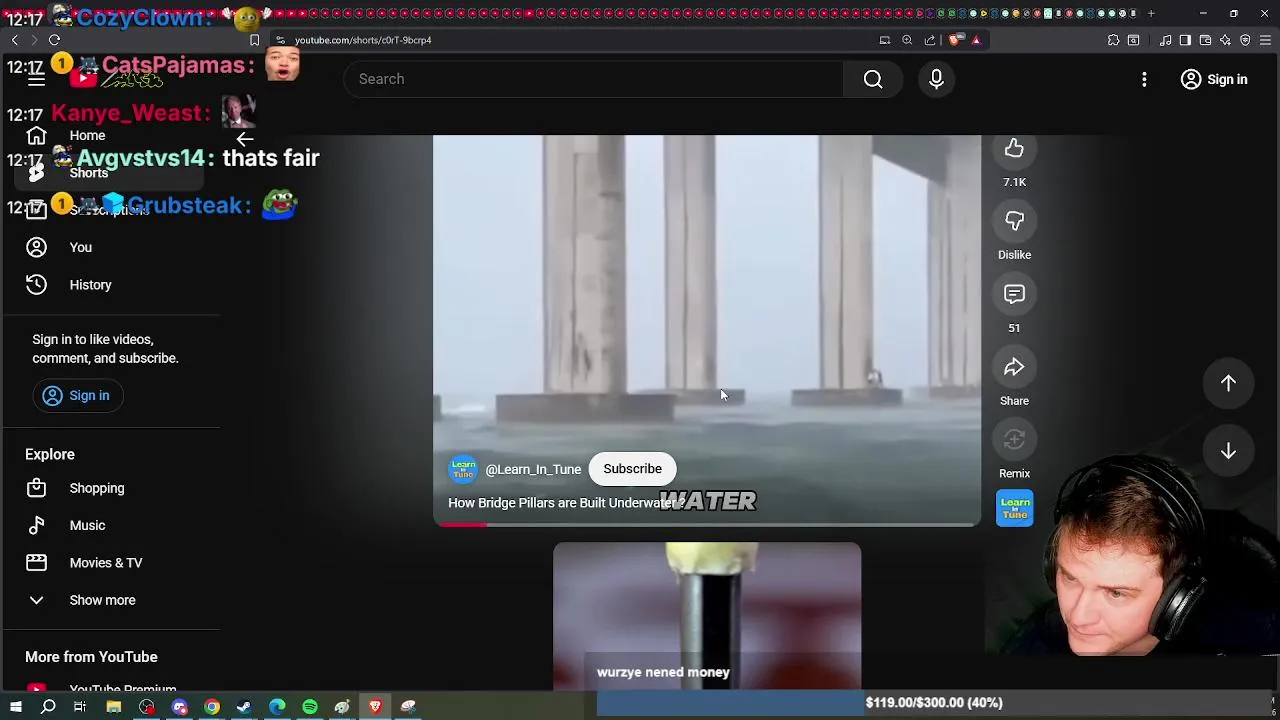Open the next Short preview thumbnail below
Image resolution: width=1280 pixels, height=720 pixels.
[x=707, y=616]
